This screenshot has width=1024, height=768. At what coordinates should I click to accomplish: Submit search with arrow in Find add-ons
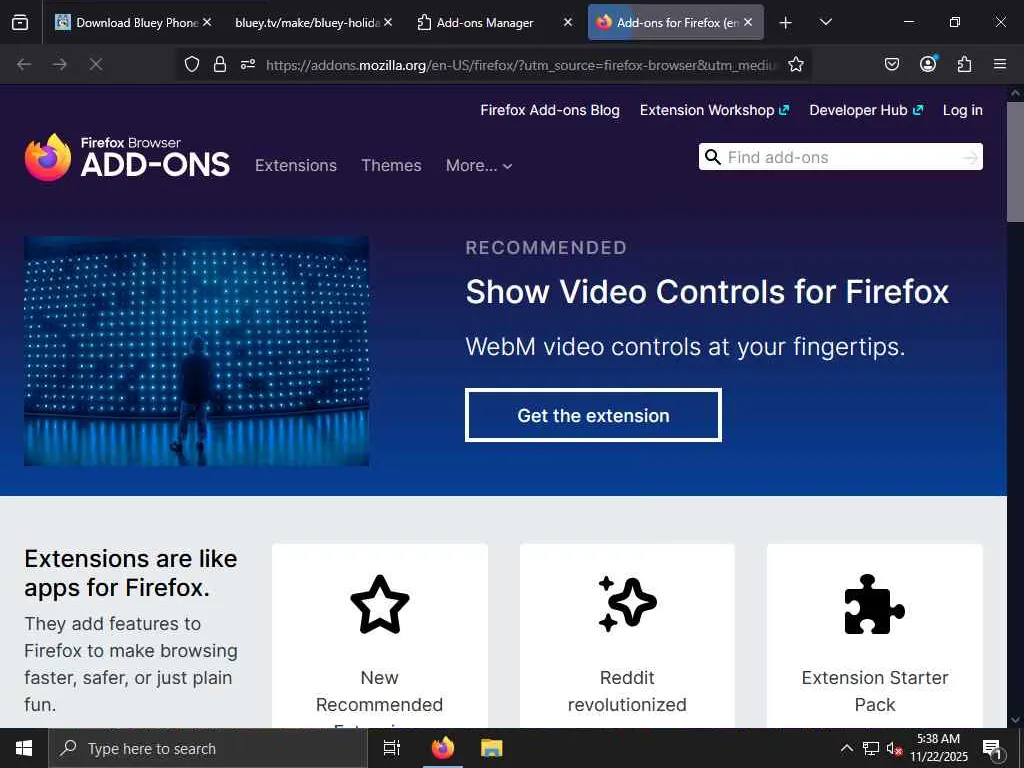pos(970,157)
